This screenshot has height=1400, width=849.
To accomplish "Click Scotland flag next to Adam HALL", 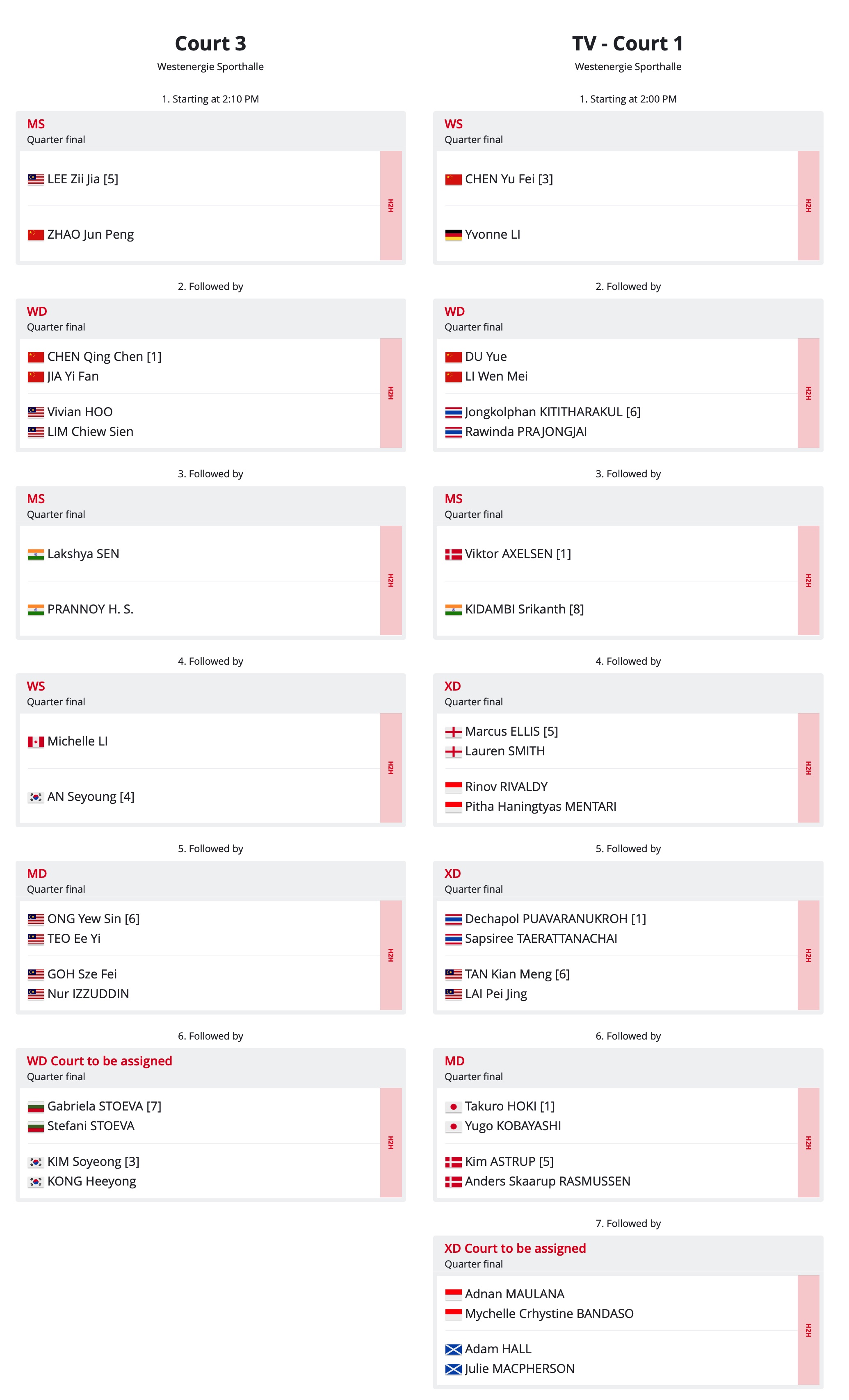I will (453, 1350).
